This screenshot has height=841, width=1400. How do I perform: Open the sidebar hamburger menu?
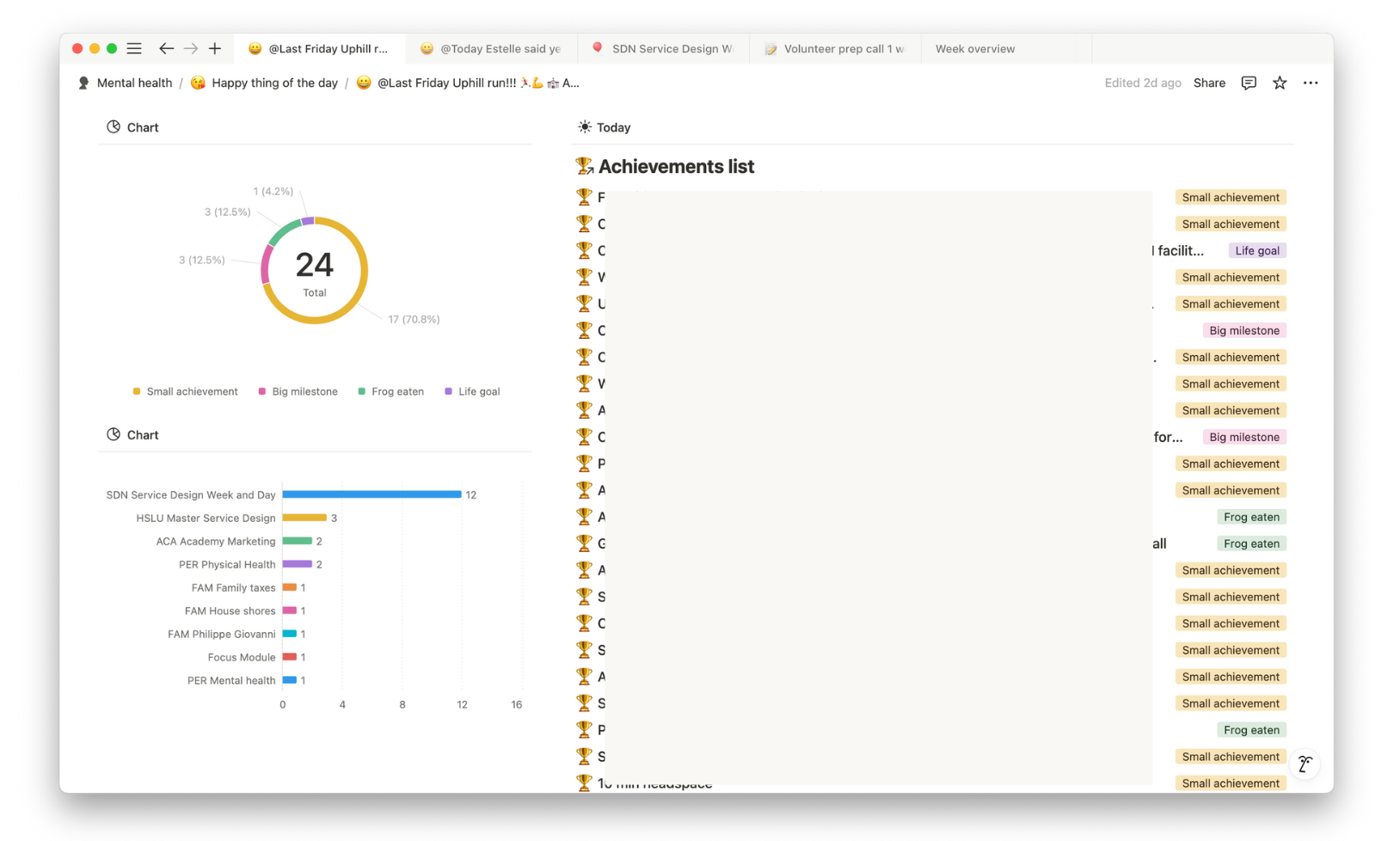click(134, 49)
